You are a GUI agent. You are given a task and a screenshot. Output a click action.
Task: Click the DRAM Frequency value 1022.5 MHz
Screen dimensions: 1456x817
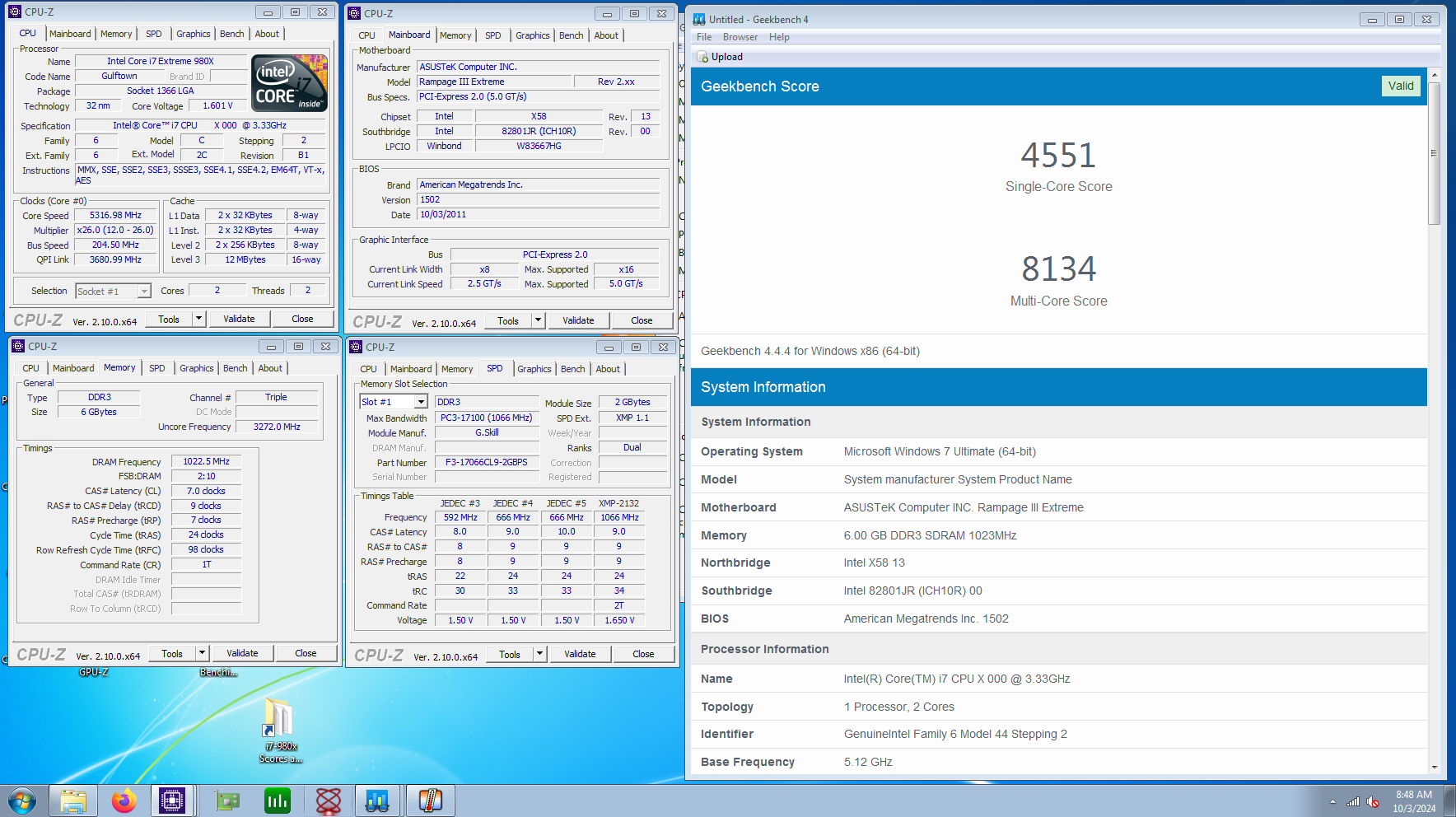tap(206, 461)
